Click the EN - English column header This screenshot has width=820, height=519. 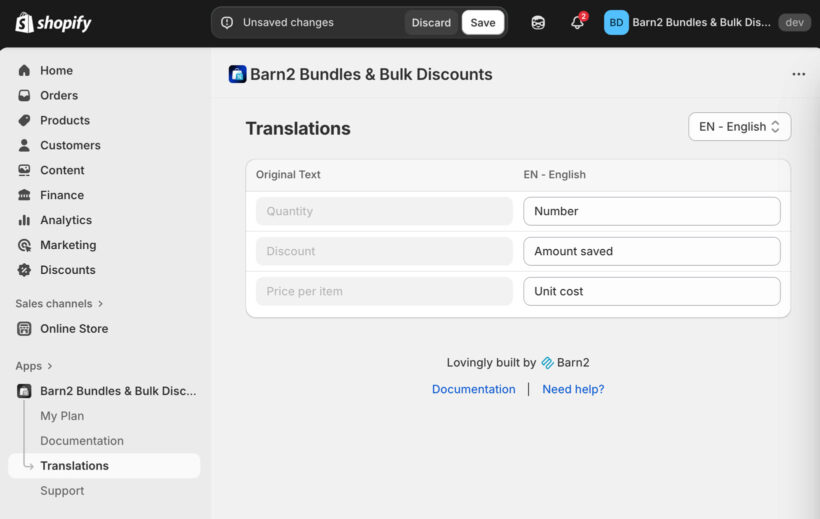click(554, 175)
